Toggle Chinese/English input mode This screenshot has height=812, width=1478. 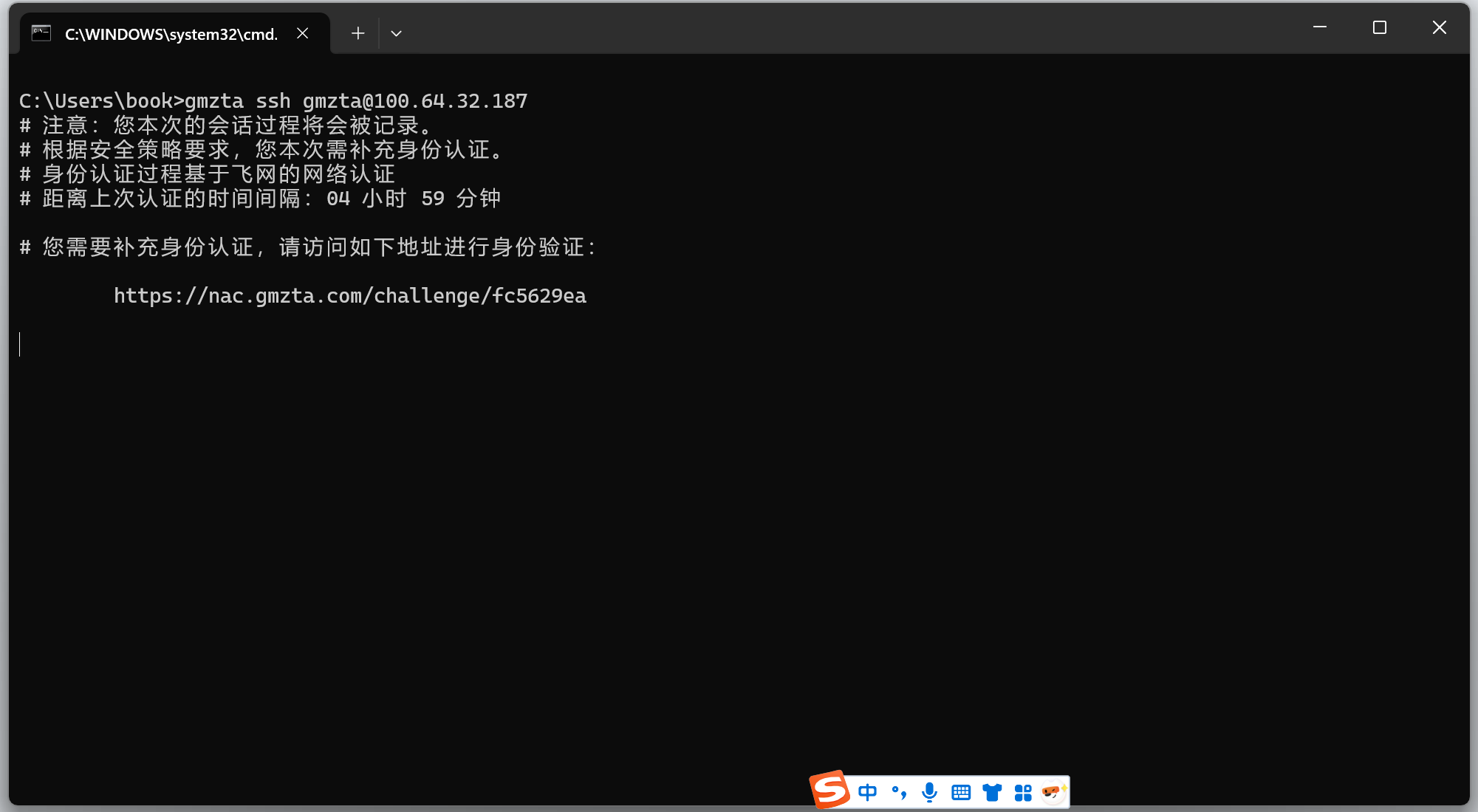[x=868, y=793]
